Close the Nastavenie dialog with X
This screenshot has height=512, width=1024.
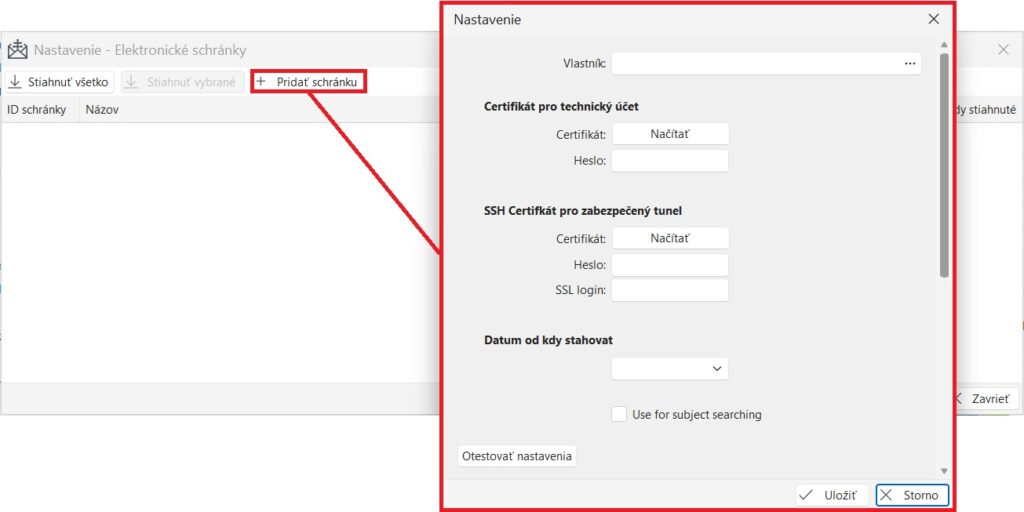(x=933, y=19)
